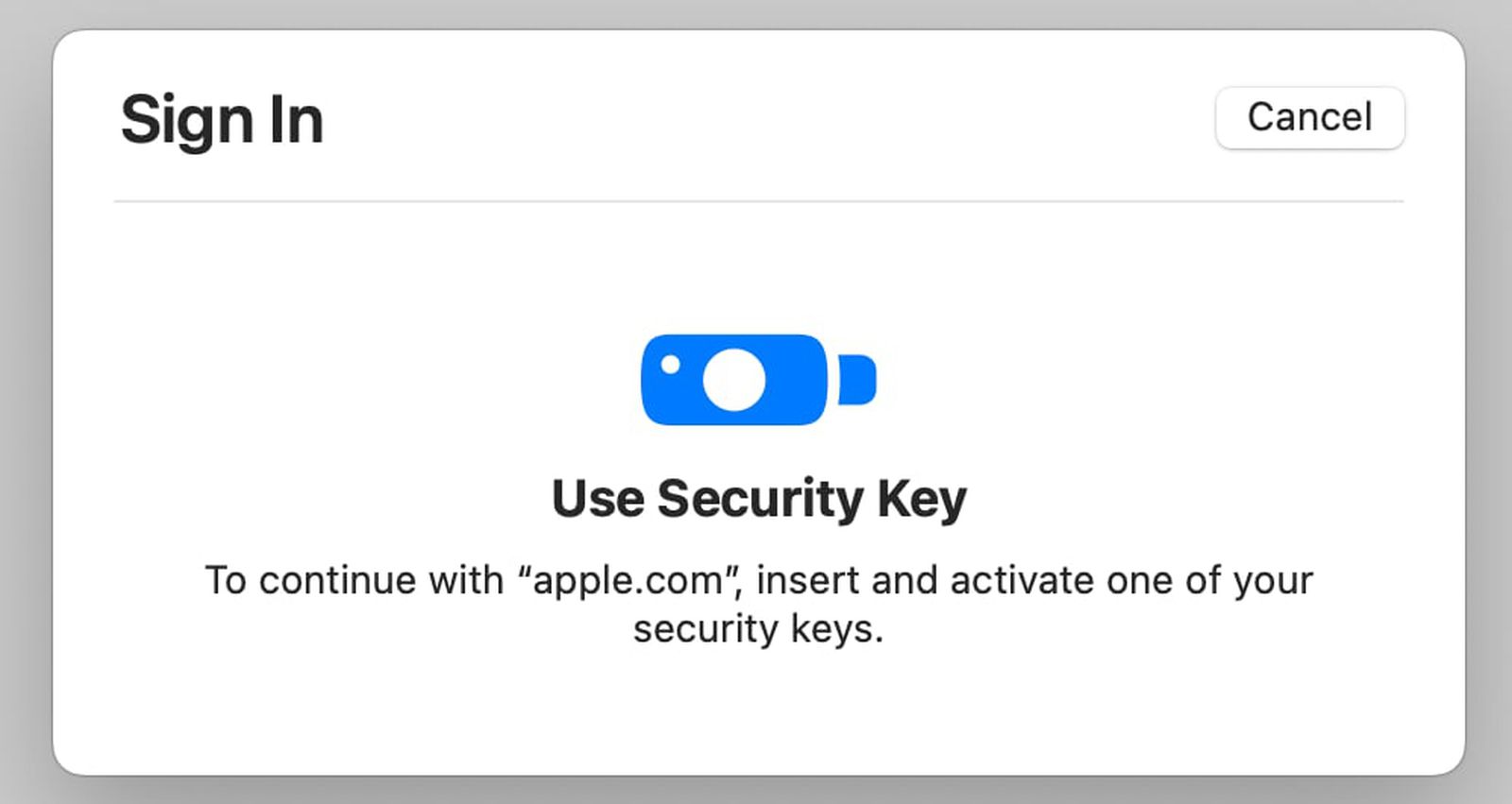The height and width of the screenshot is (804, 1512).
Task: Click the large white circle on the key icon
Action: [x=734, y=380]
